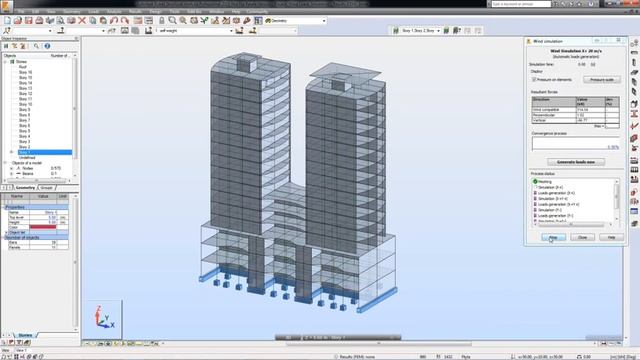Click the search keyword field in title bar
The width and height of the screenshot is (640, 360).
(521, 4)
